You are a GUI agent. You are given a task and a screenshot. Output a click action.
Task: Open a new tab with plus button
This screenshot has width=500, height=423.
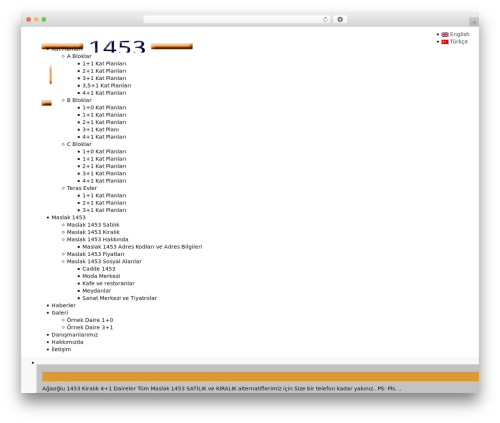pos(474,22)
